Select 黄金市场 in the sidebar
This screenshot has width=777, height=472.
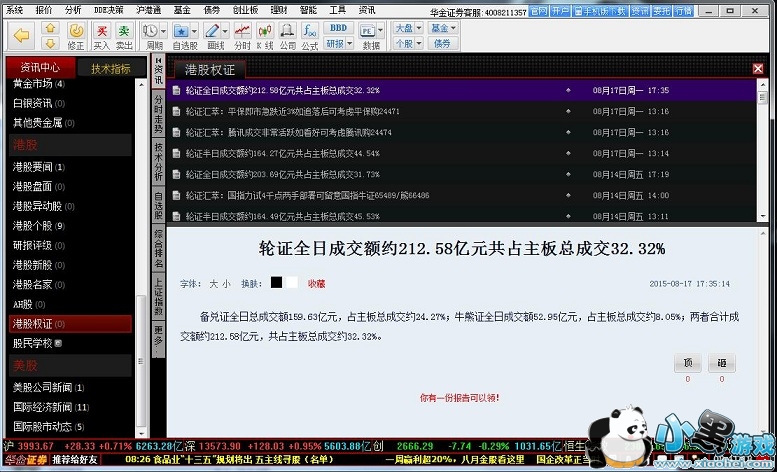click(39, 84)
